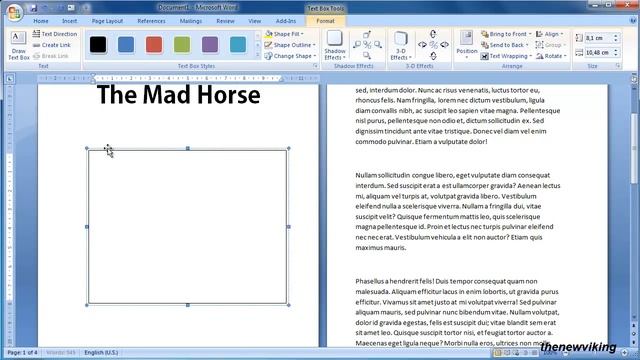Open Microsoft Office Word Help icon

pyautogui.click(x=633, y=20)
